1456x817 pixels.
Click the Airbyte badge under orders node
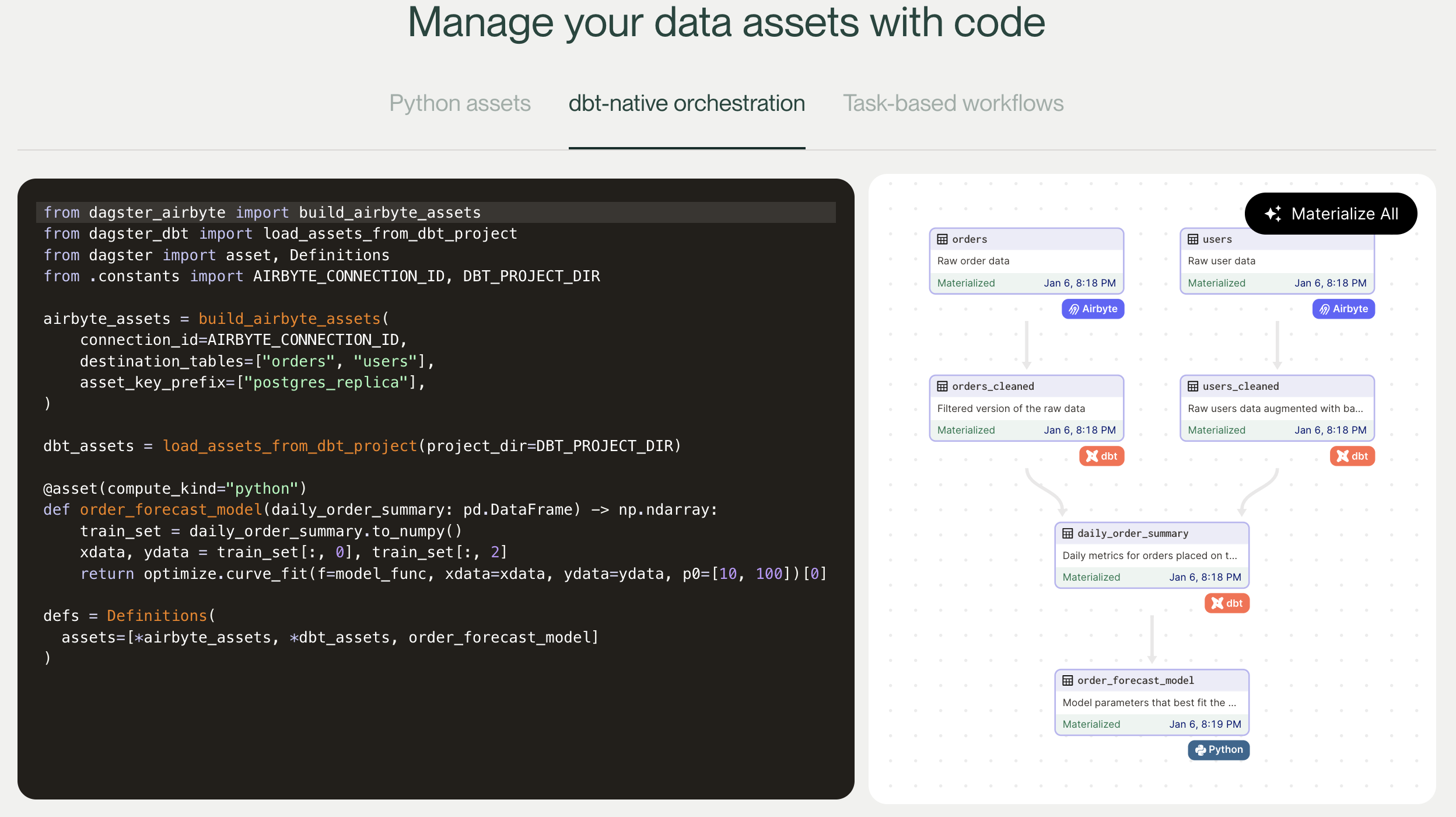coord(1093,309)
